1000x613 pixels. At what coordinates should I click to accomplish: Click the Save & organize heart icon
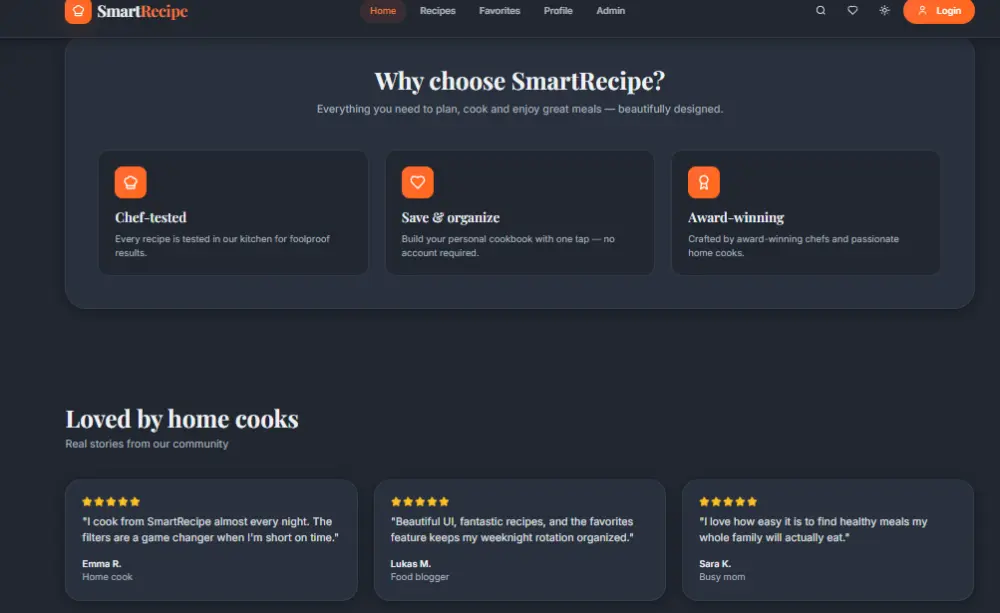point(418,182)
